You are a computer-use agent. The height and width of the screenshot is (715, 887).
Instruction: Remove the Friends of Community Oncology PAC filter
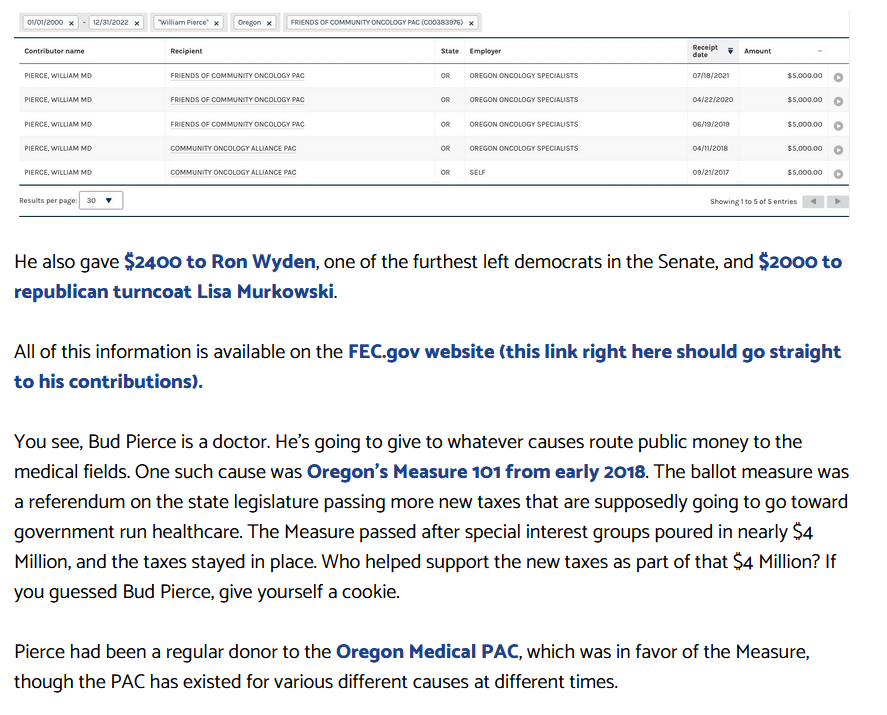pyautogui.click(x=471, y=22)
